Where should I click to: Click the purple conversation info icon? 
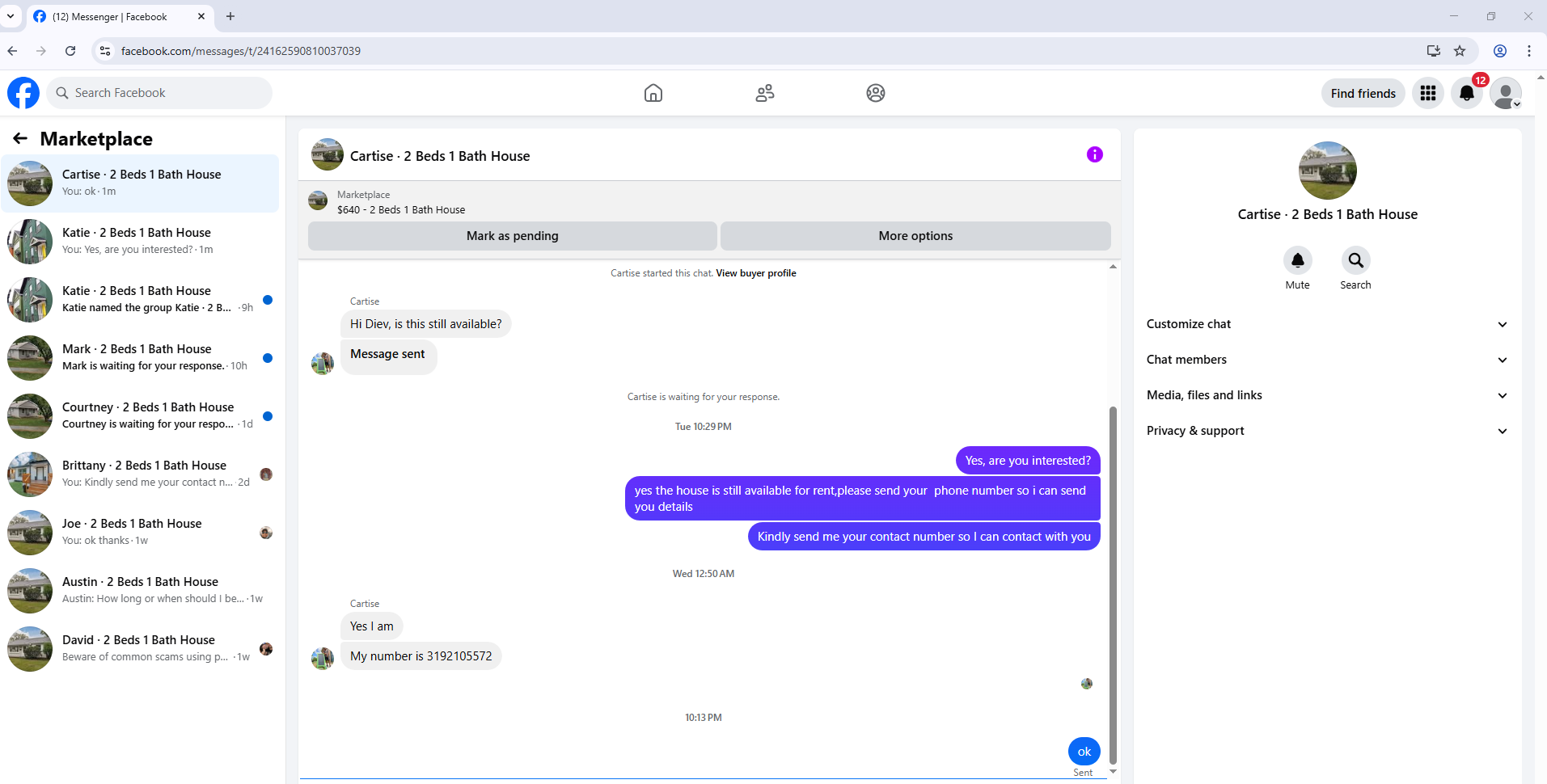(x=1095, y=154)
